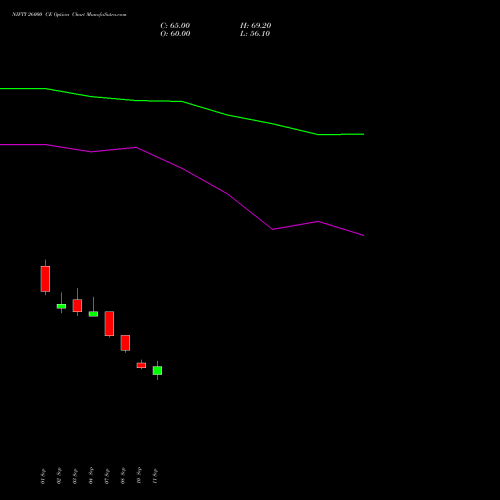500x500 pixels.
Task: Select the 08 Sep red candlestick
Action: click(125, 343)
